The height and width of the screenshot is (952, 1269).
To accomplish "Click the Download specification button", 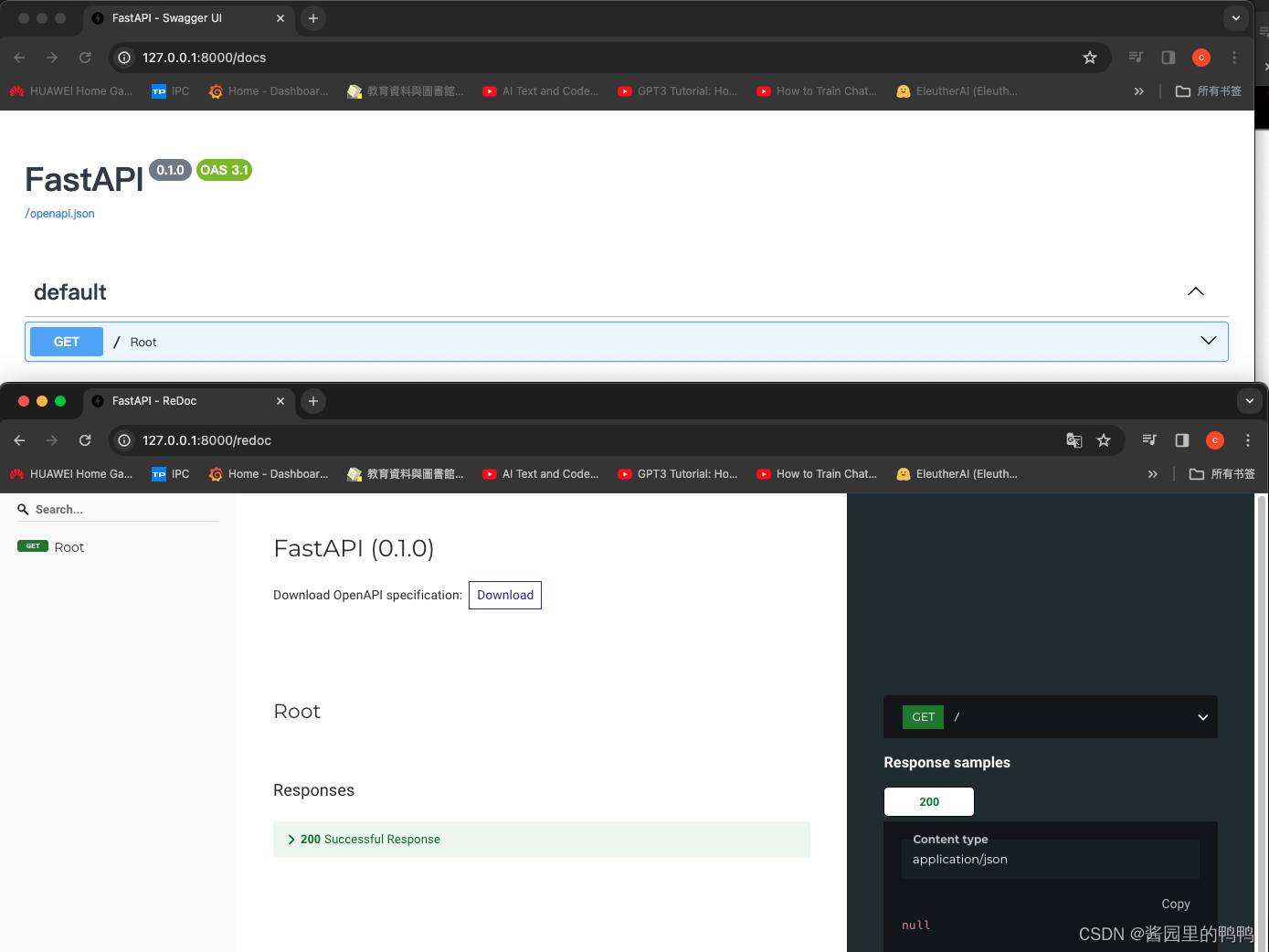I will [504, 595].
